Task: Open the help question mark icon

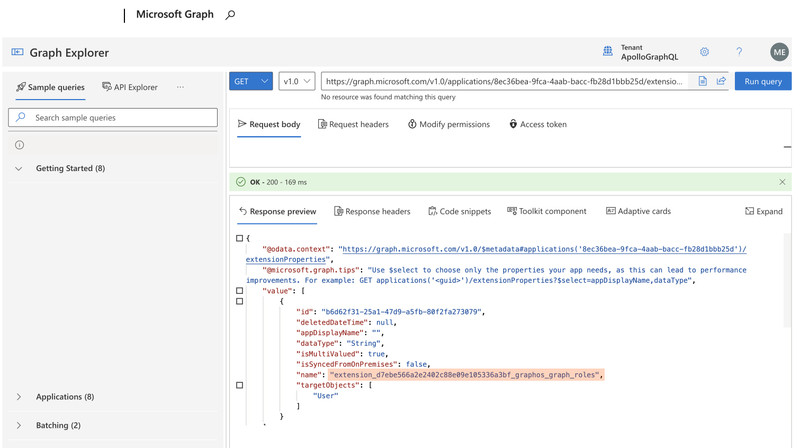Action: coord(739,52)
